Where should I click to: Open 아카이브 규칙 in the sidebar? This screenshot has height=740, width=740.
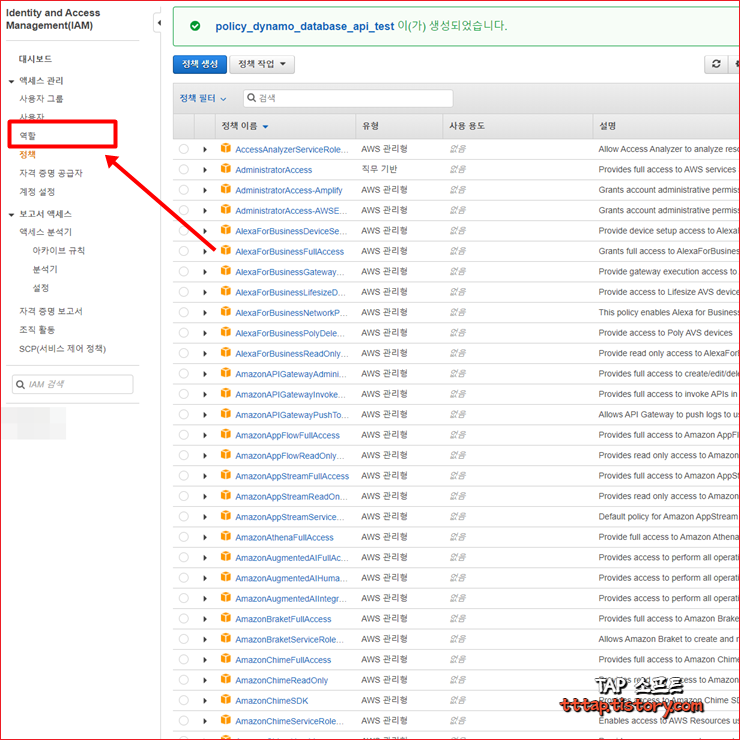tap(59, 251)
